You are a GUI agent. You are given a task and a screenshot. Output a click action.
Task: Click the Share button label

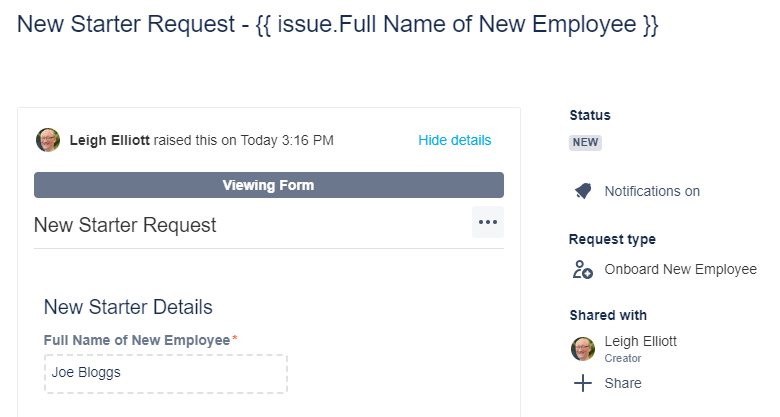[623, 383]
